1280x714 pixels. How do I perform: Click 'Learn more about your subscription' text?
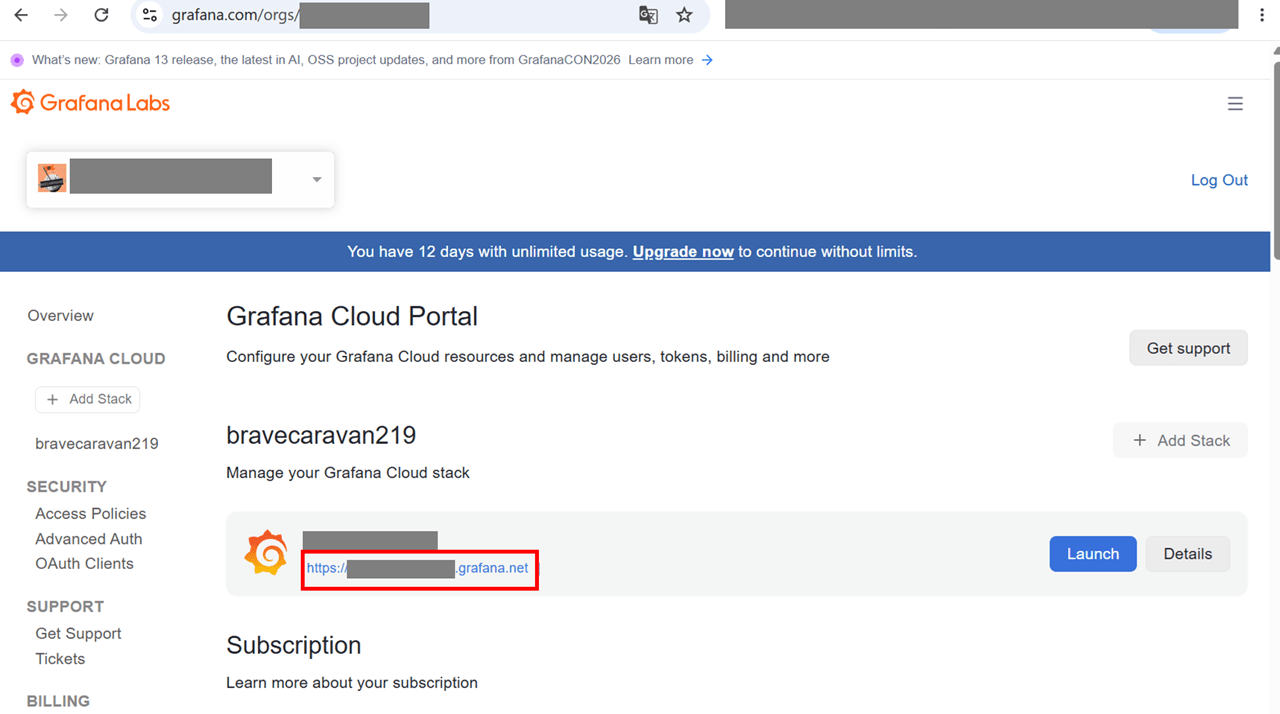pyautogui.click(x=352, y=683)
